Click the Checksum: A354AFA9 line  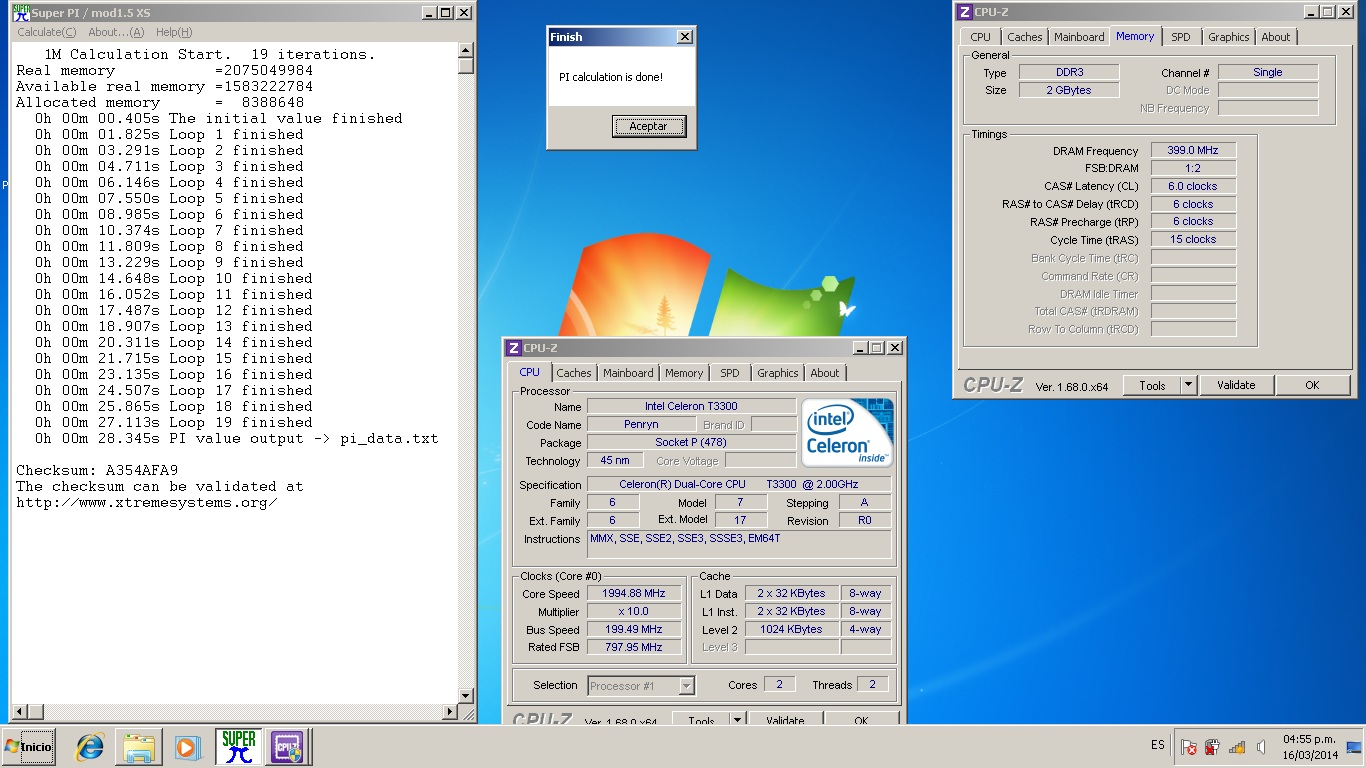point(97,470)
